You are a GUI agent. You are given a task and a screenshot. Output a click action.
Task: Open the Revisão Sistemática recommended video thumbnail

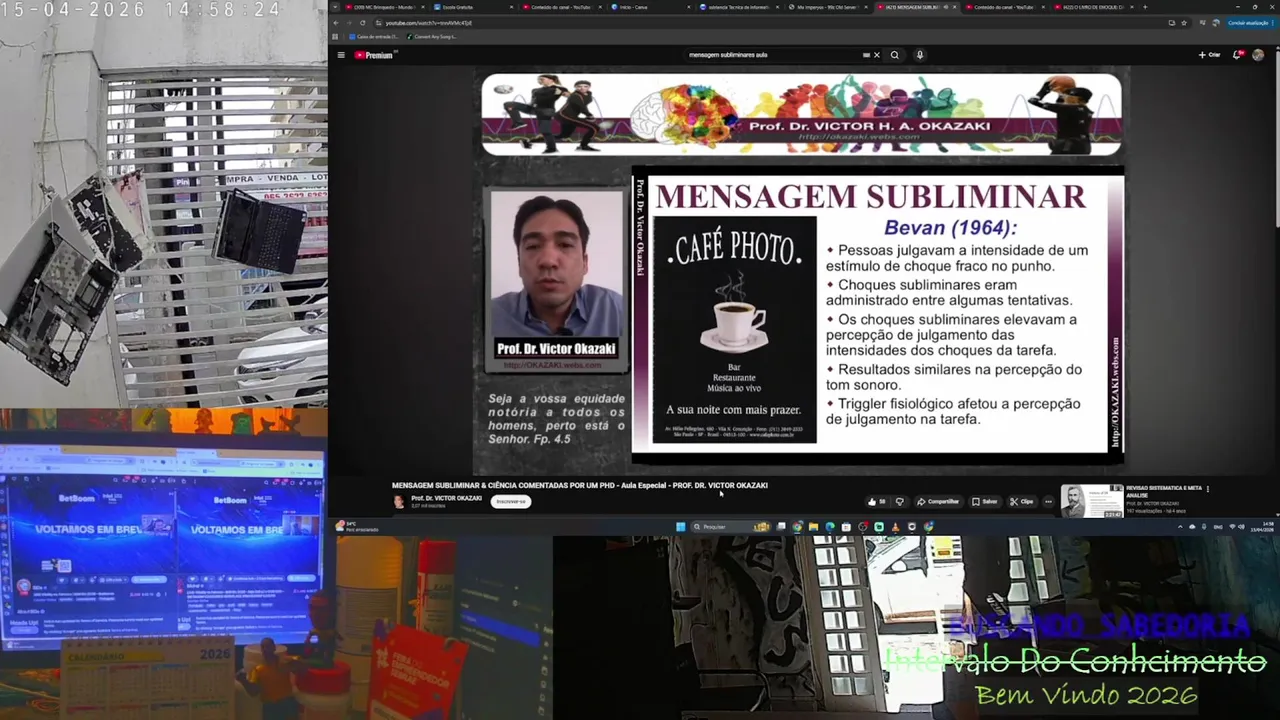pyautogui.click(x=1092, y=502)
